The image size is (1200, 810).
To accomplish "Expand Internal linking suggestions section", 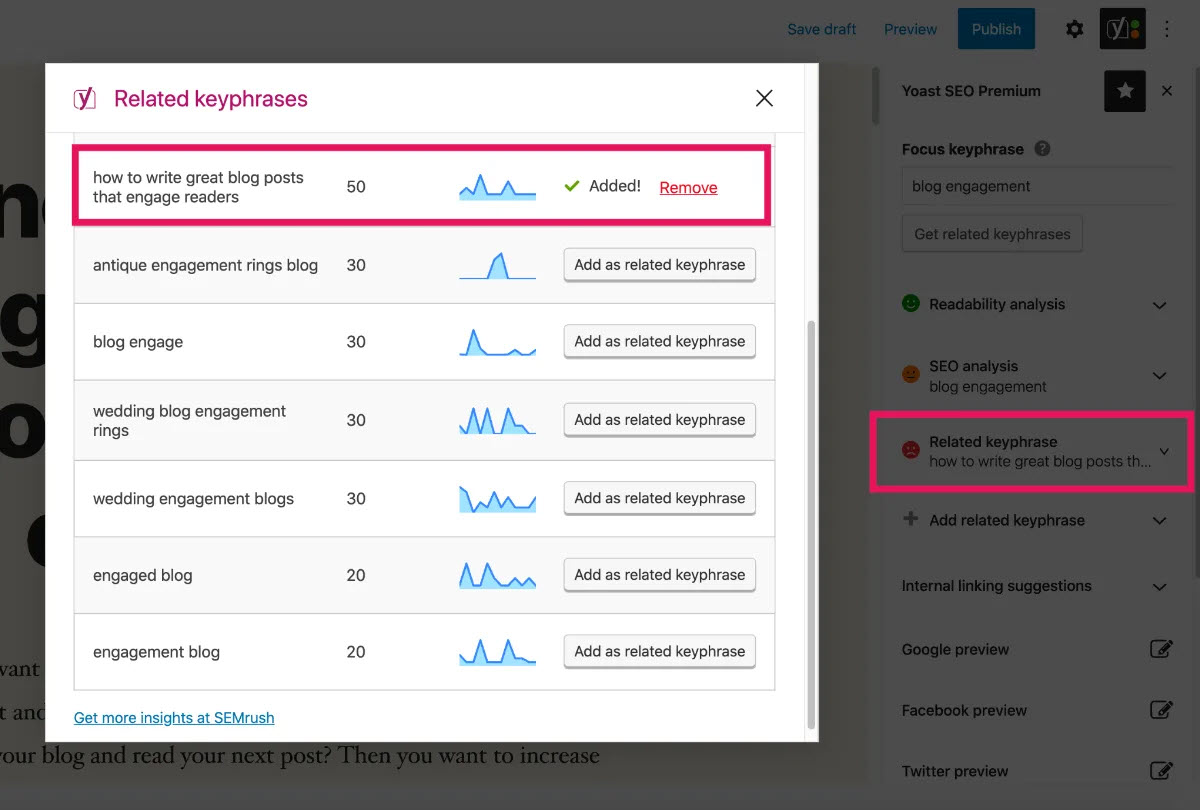I will (x=1160, y=587).
